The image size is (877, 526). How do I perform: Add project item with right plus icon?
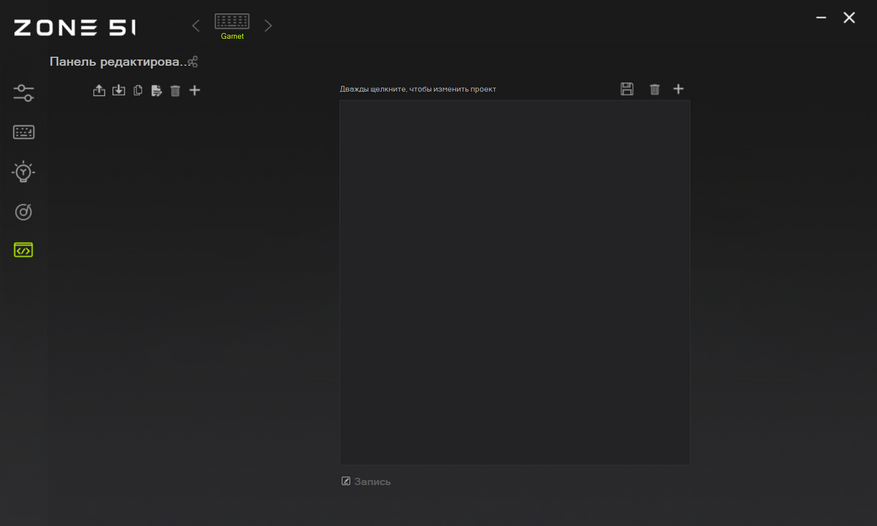678,89
